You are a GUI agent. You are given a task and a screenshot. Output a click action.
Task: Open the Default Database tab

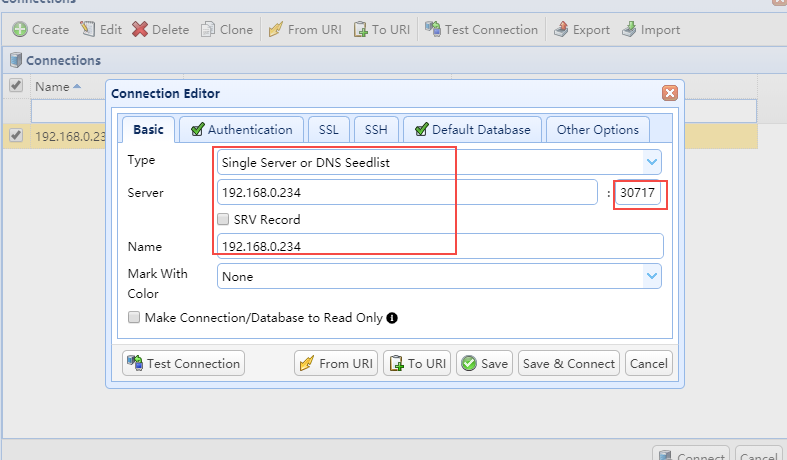click(472, 130)
